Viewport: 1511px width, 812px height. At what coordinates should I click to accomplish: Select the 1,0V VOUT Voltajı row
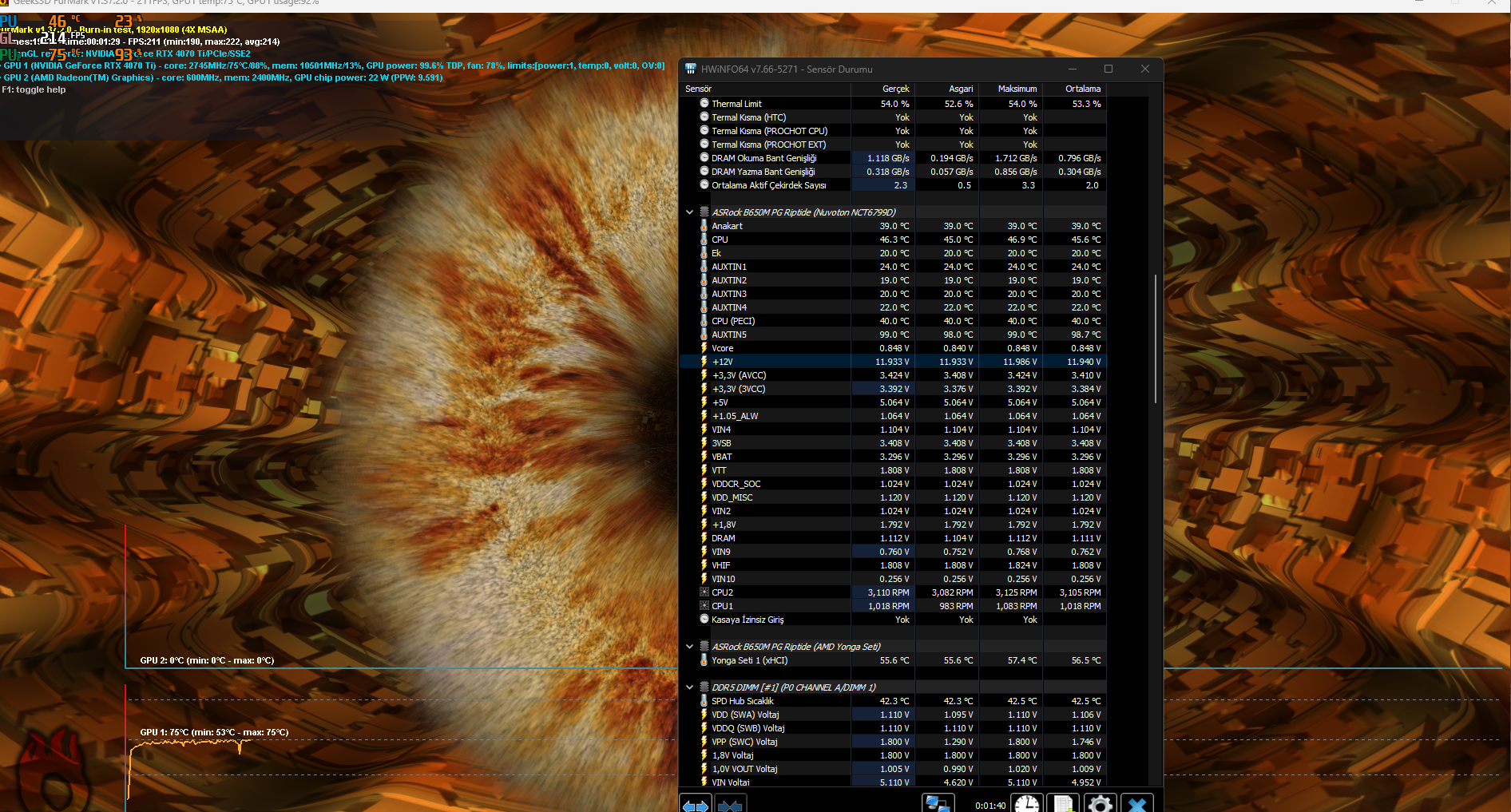893,769
